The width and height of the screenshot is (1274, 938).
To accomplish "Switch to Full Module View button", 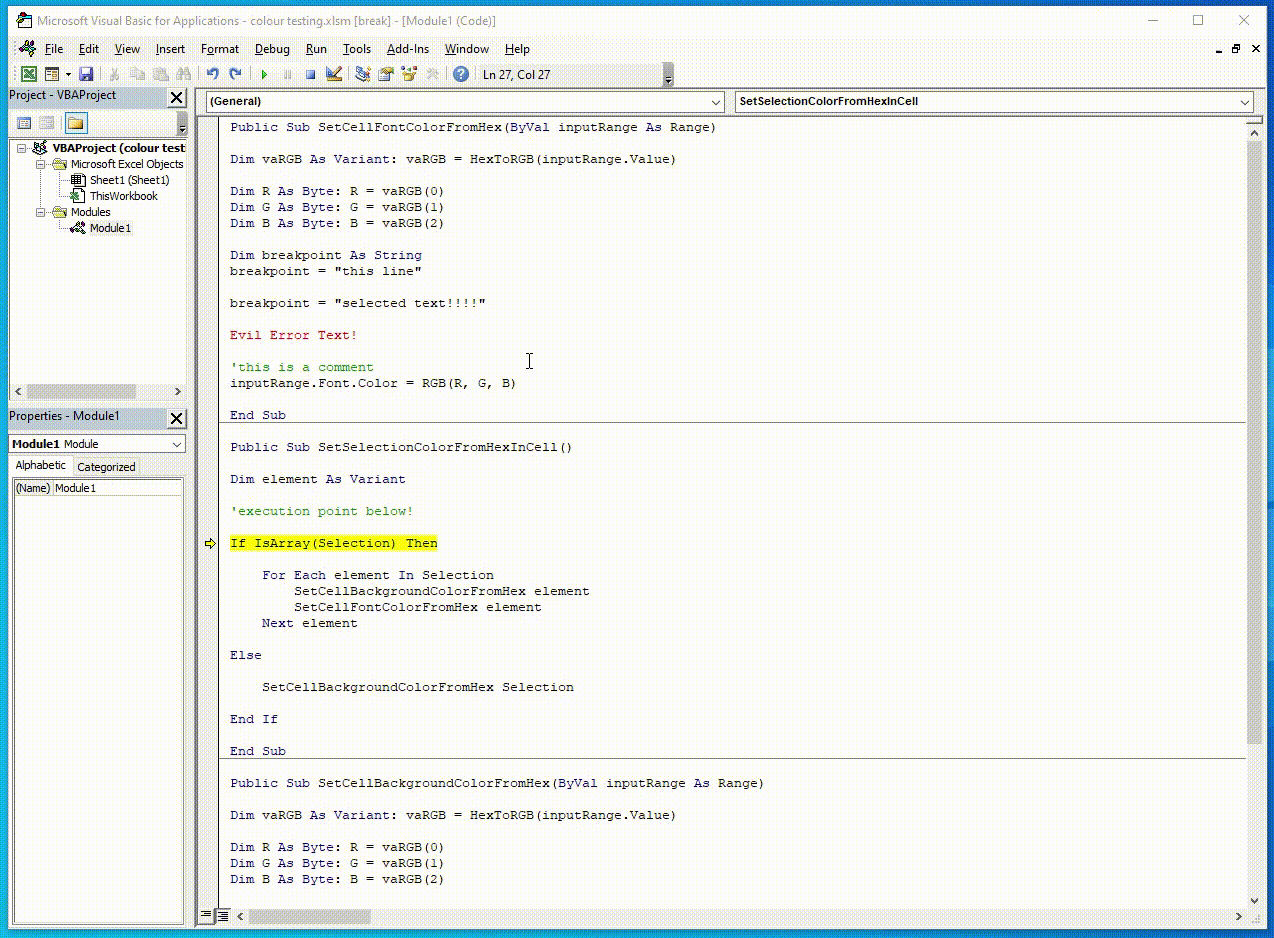I will click(x=223, y=915).
